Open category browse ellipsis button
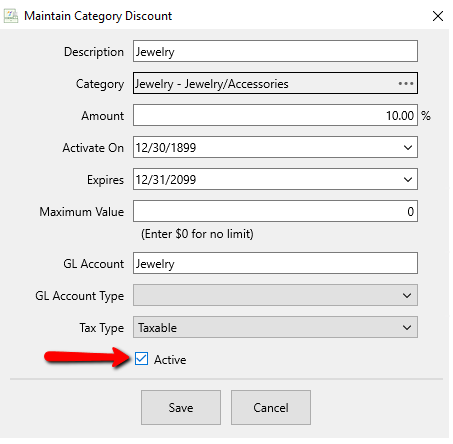The height and width of the screenshot is (444, 453). pyautogui.click(x=406, y=83)
